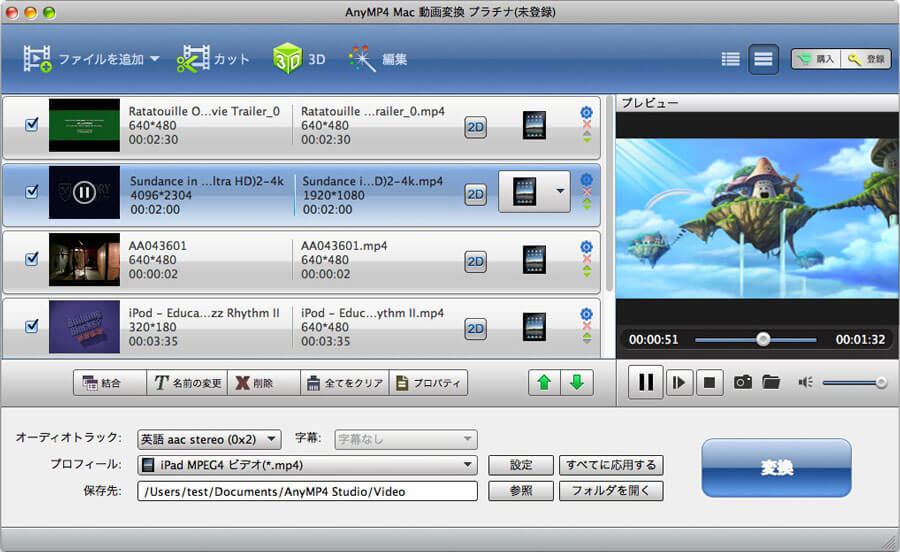The image size is (900, 552).
Task: Remove Ratatouille row with red X
Action: point(587,125)
